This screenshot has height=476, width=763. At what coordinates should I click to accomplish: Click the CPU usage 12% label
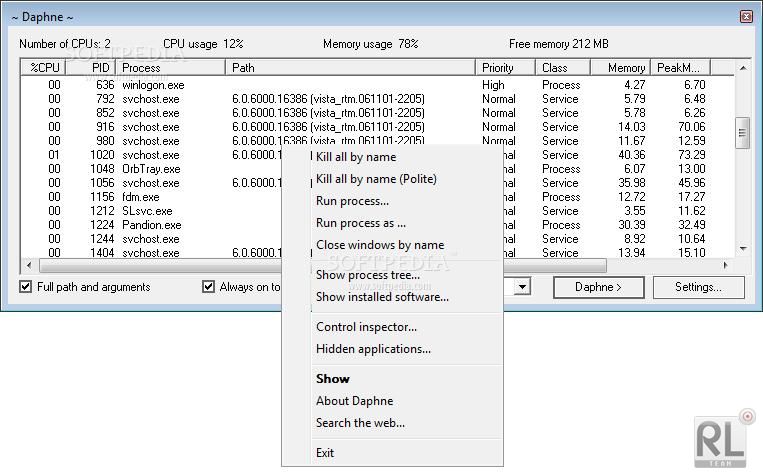203,44
